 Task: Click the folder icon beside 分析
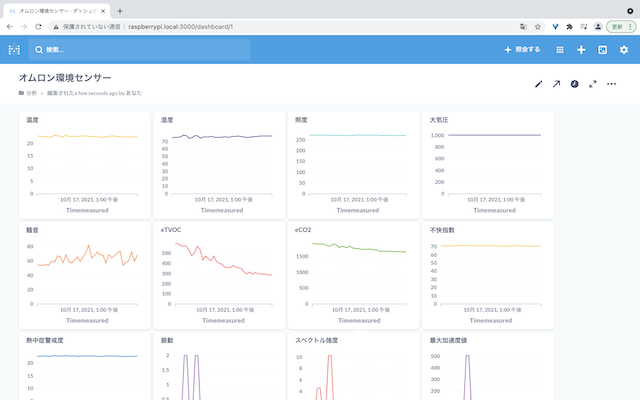pyautogui.click(x=21, y=93)
